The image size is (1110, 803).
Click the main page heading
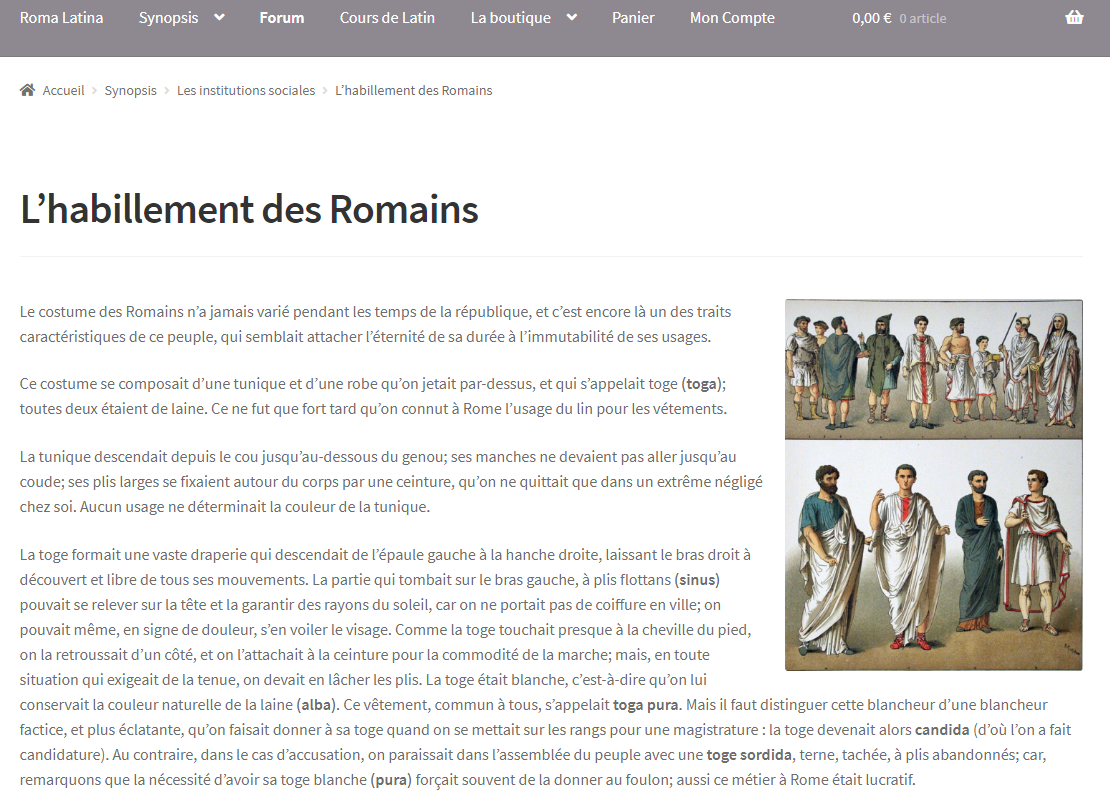[249, 209]
